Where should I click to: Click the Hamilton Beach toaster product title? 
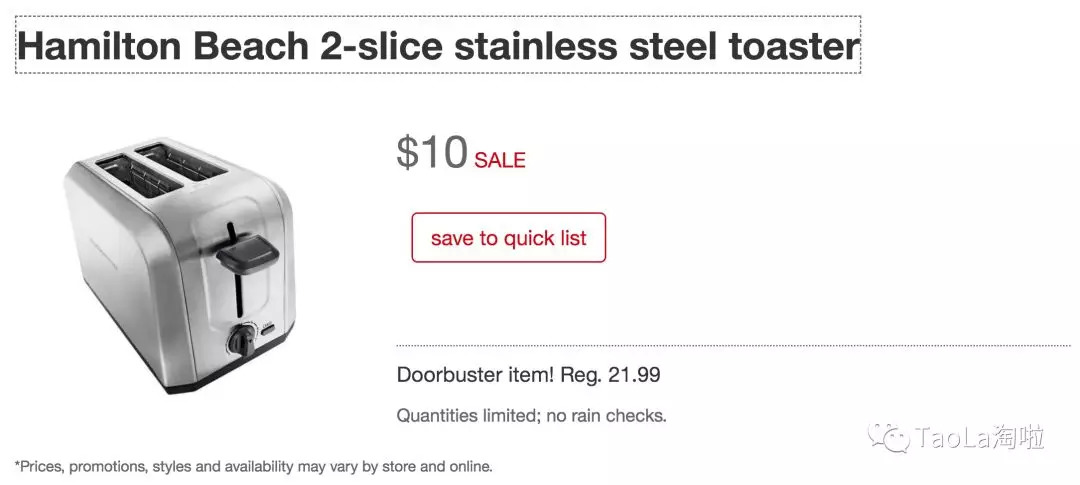click(x=438, y=46)
